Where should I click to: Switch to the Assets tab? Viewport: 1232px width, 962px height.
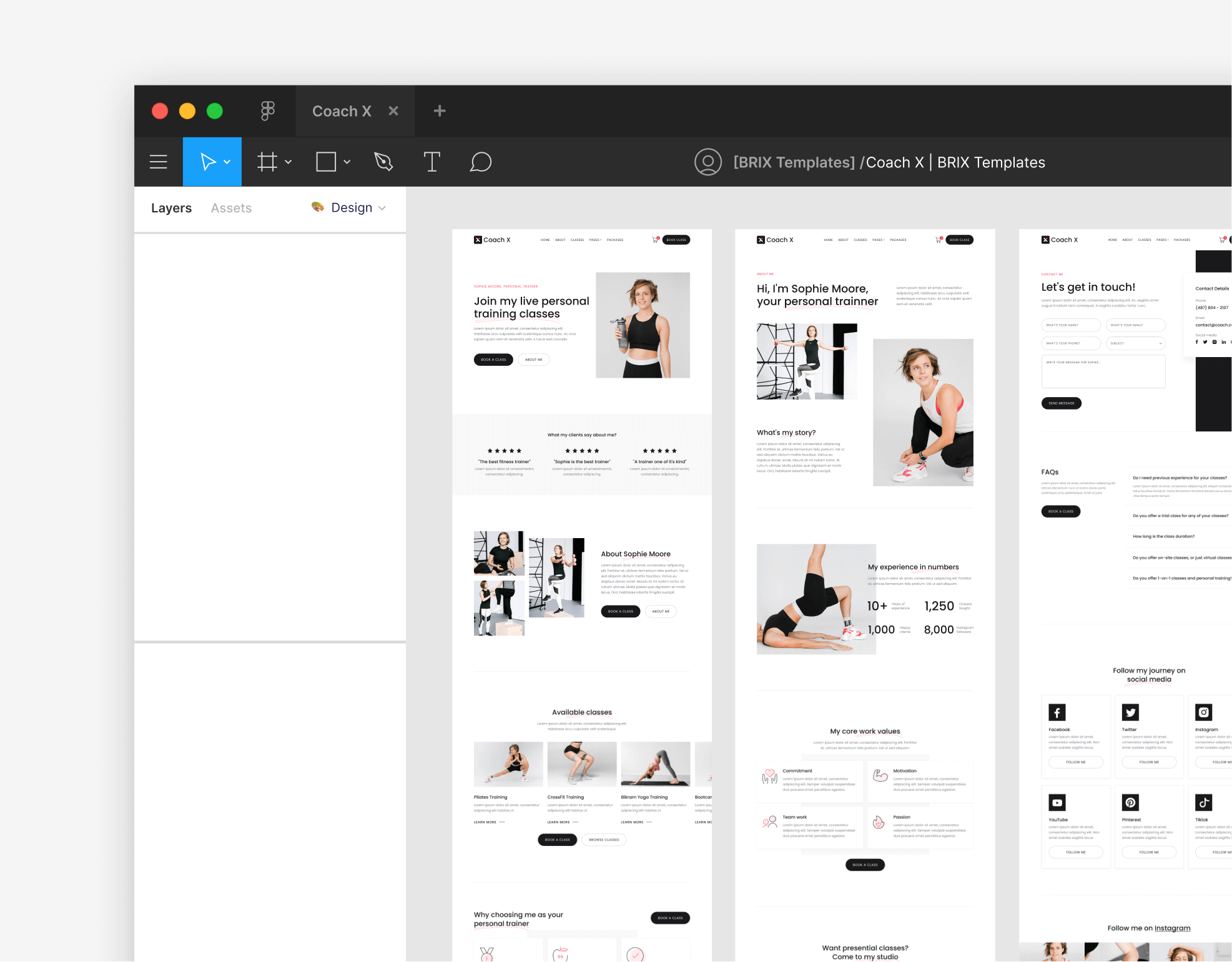click(231, 208)
